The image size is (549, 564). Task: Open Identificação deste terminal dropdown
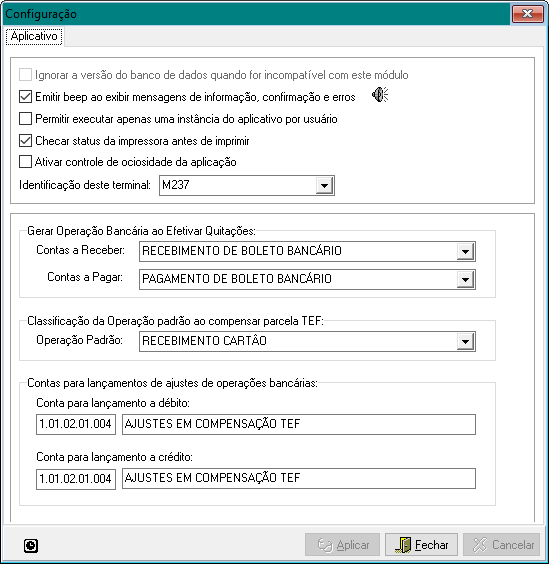[324, 186]
